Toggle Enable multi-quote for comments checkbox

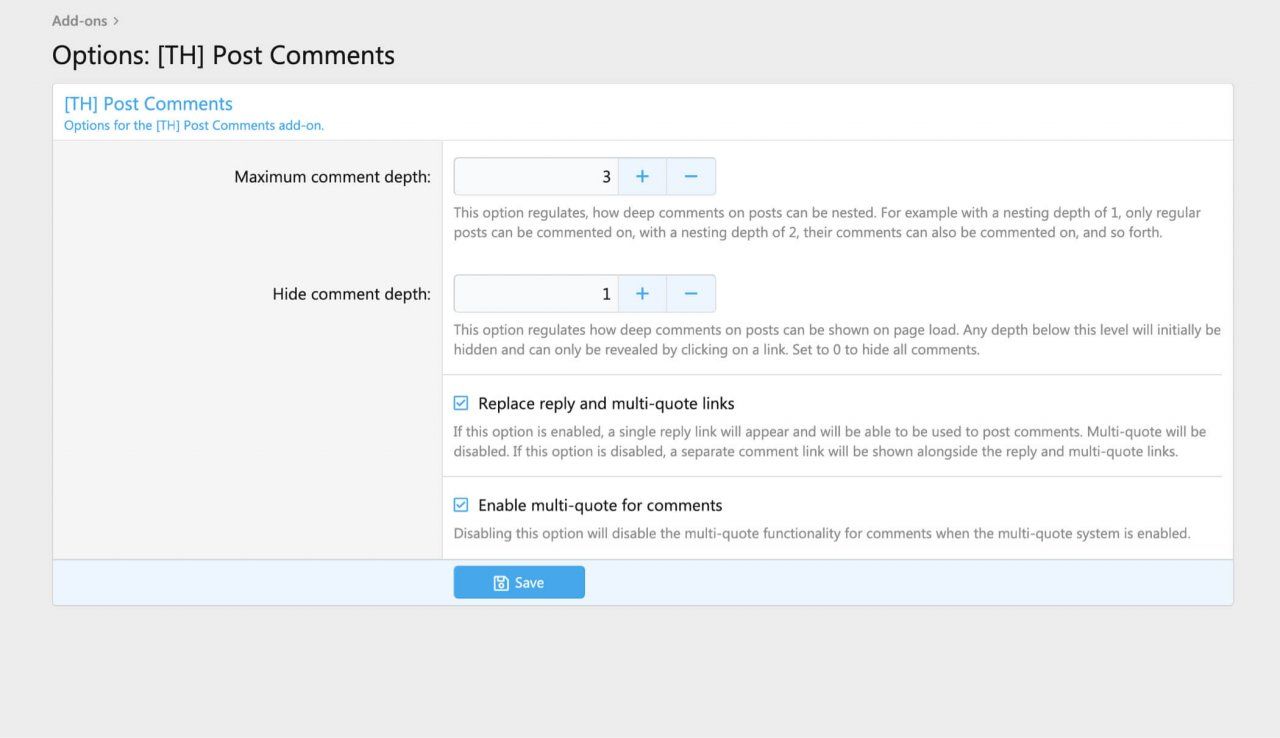point(461,505)
